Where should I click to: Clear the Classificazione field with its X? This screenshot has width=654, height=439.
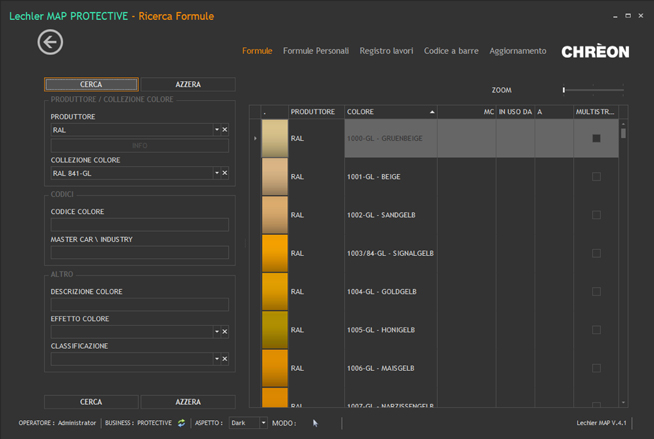(x=225, y=359)
